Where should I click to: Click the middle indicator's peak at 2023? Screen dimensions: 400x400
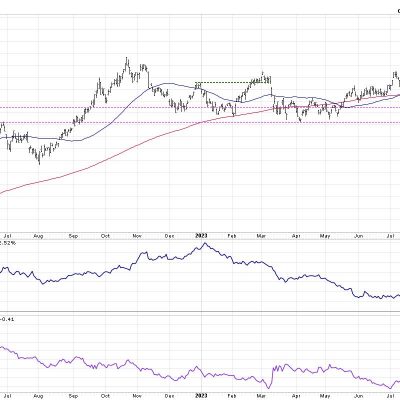pos(205,244)
